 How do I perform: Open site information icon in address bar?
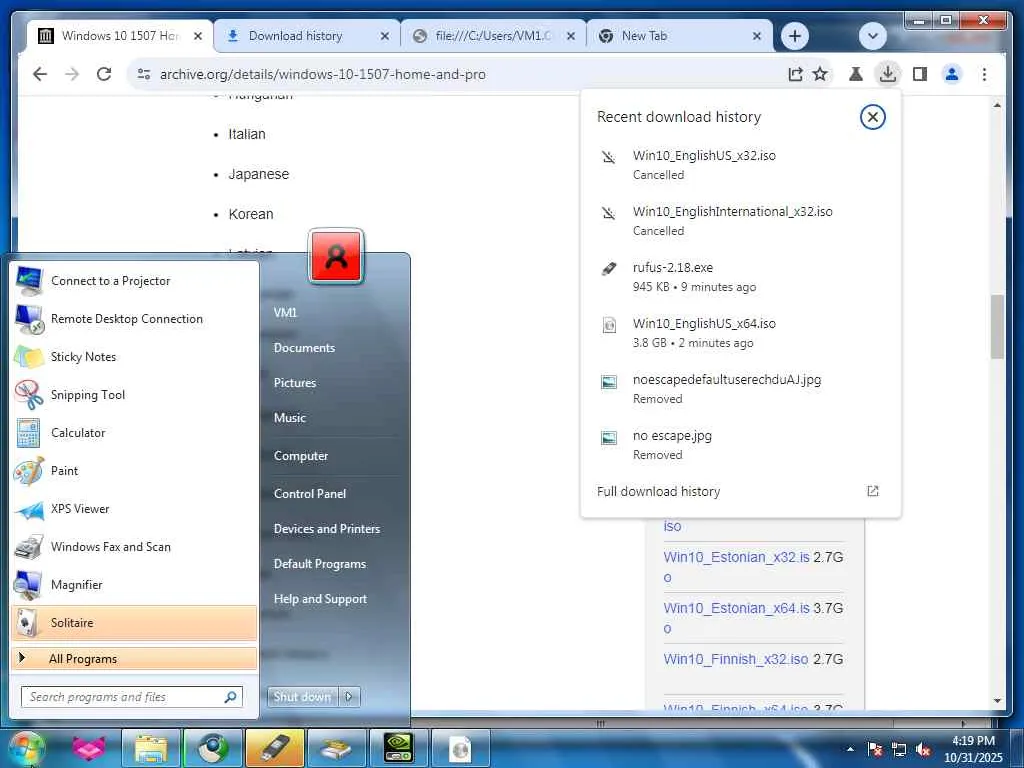[144, 74]
